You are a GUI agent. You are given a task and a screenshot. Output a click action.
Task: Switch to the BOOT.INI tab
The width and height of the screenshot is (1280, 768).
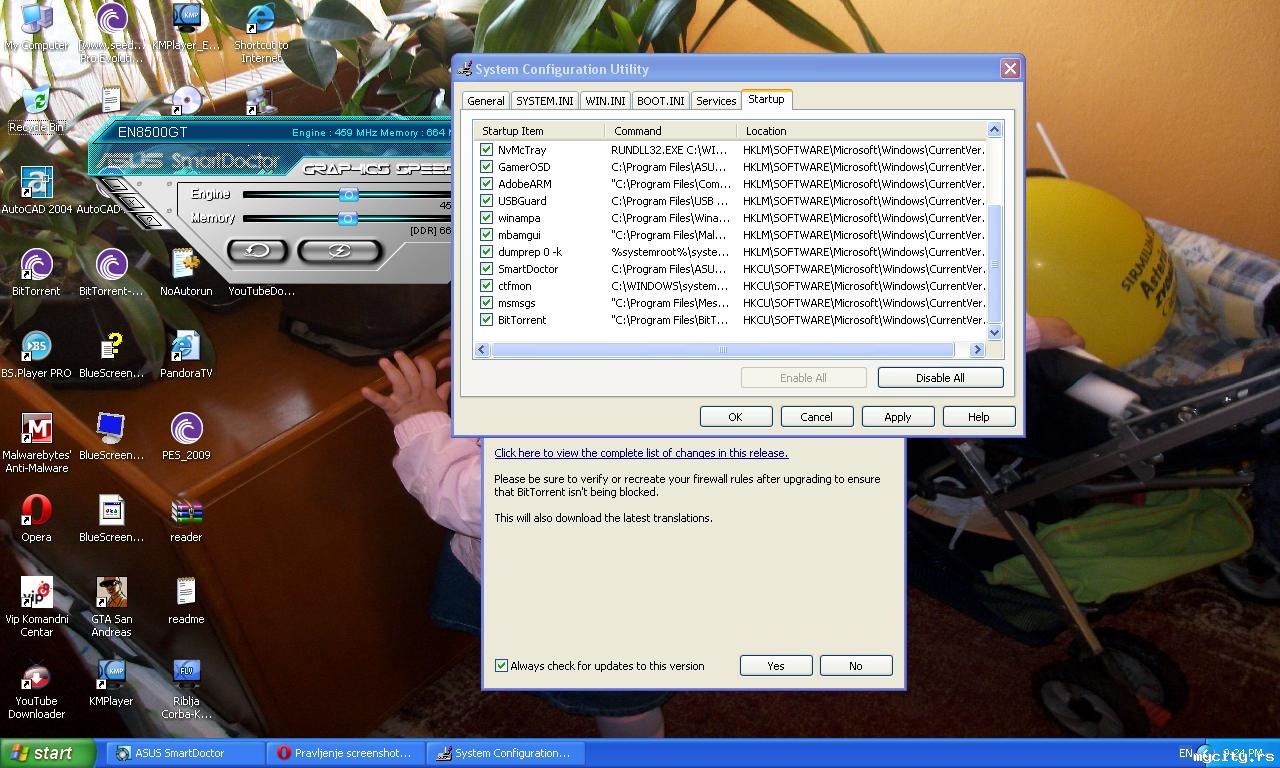(661, 101)
